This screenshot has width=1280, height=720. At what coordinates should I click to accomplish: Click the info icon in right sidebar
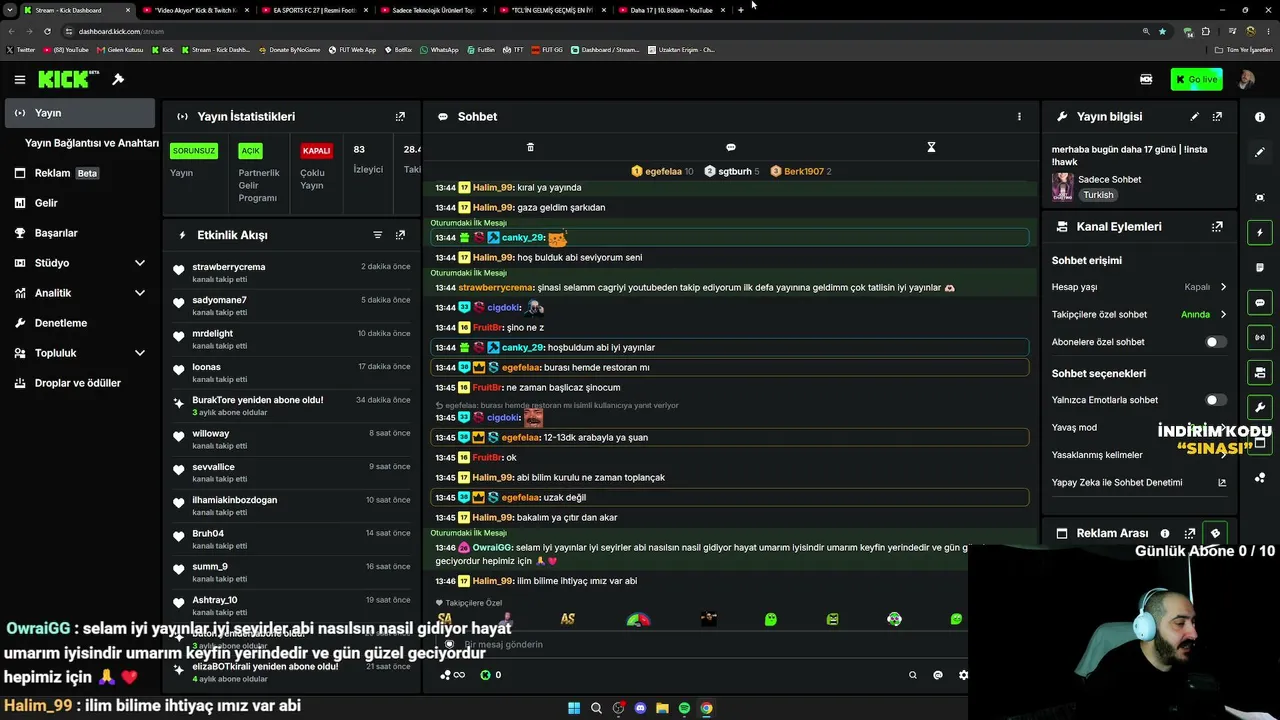coord(1260,117)
